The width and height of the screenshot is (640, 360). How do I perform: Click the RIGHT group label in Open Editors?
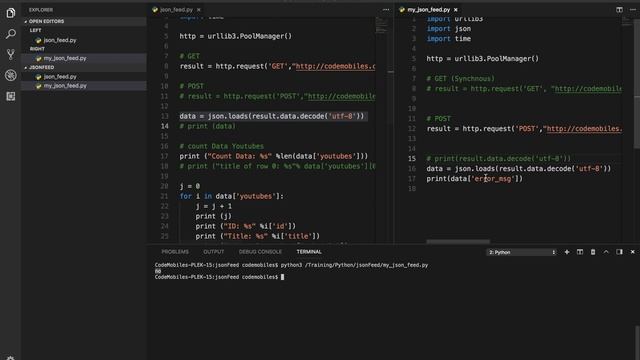coord(37,49)
